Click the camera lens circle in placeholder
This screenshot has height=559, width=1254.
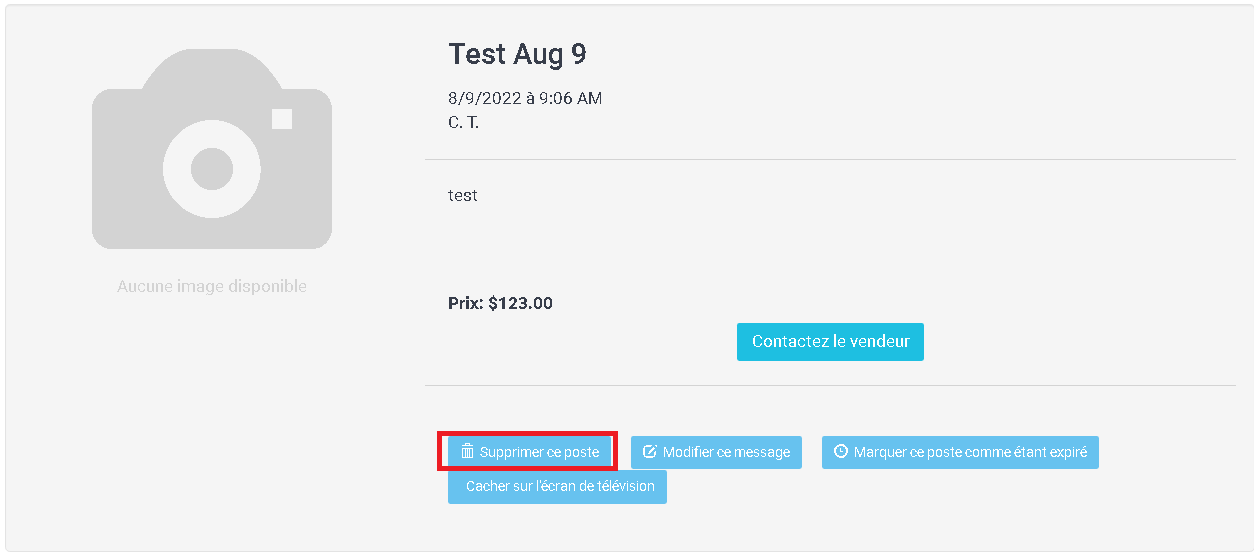coord(212,168)
